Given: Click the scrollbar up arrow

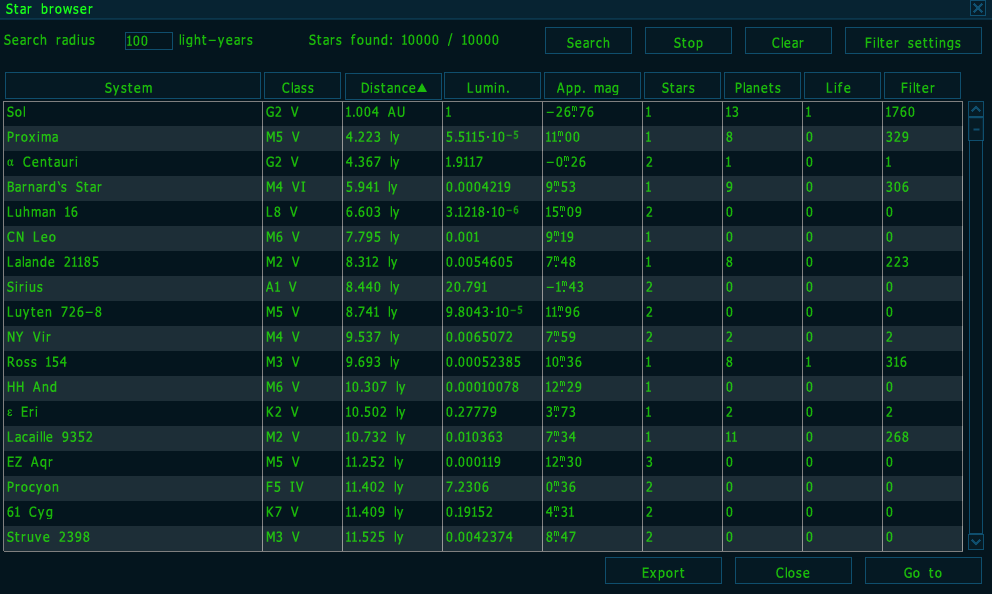Looking at the screenshot, I should [x=976, y=109].
